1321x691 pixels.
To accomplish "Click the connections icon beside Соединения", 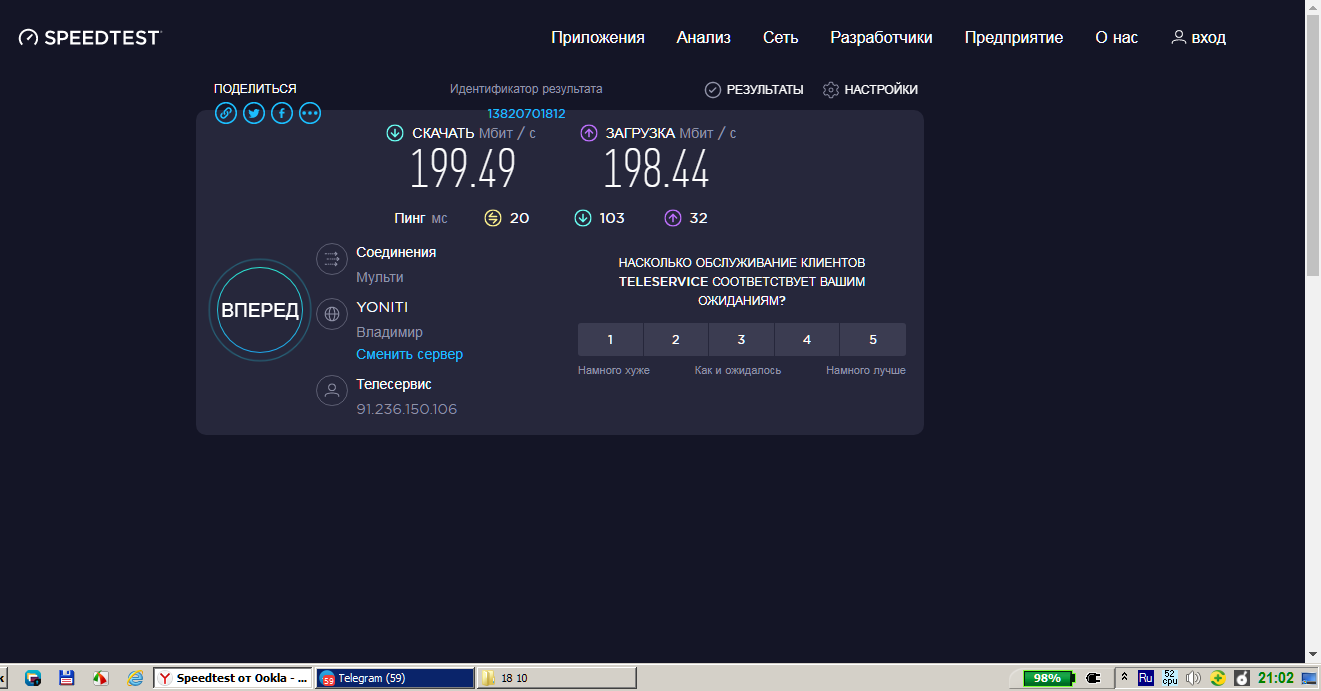I will coord(332,259).
